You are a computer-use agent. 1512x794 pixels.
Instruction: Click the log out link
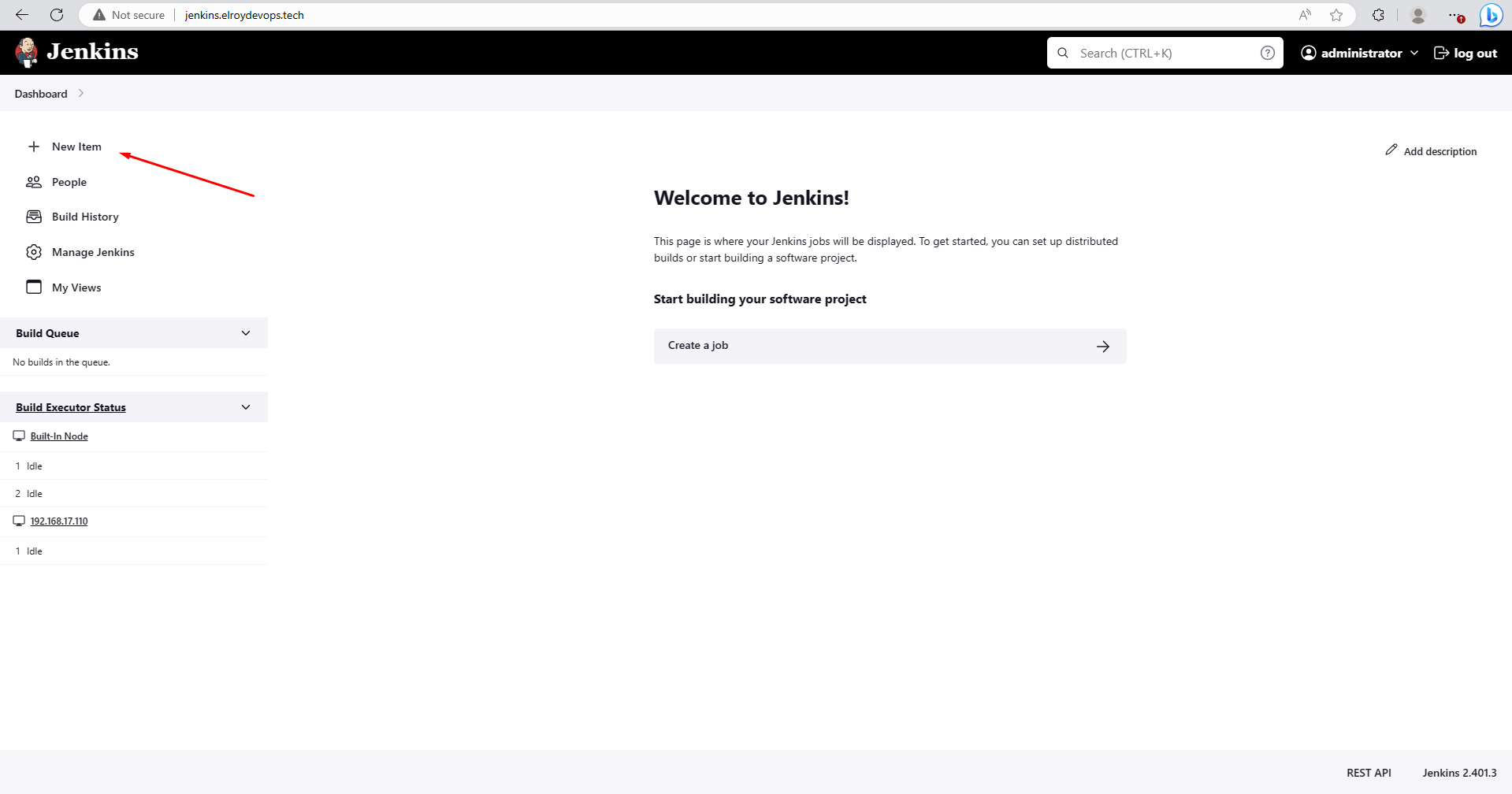[1466, 53]
